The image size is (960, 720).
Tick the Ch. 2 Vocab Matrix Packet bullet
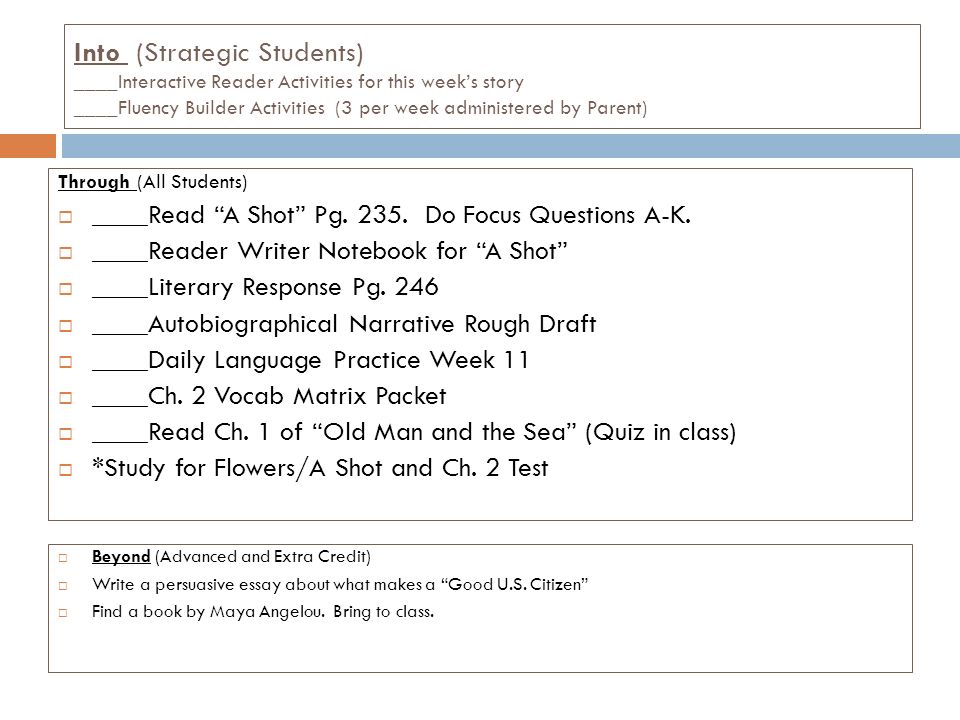point(66,398)
